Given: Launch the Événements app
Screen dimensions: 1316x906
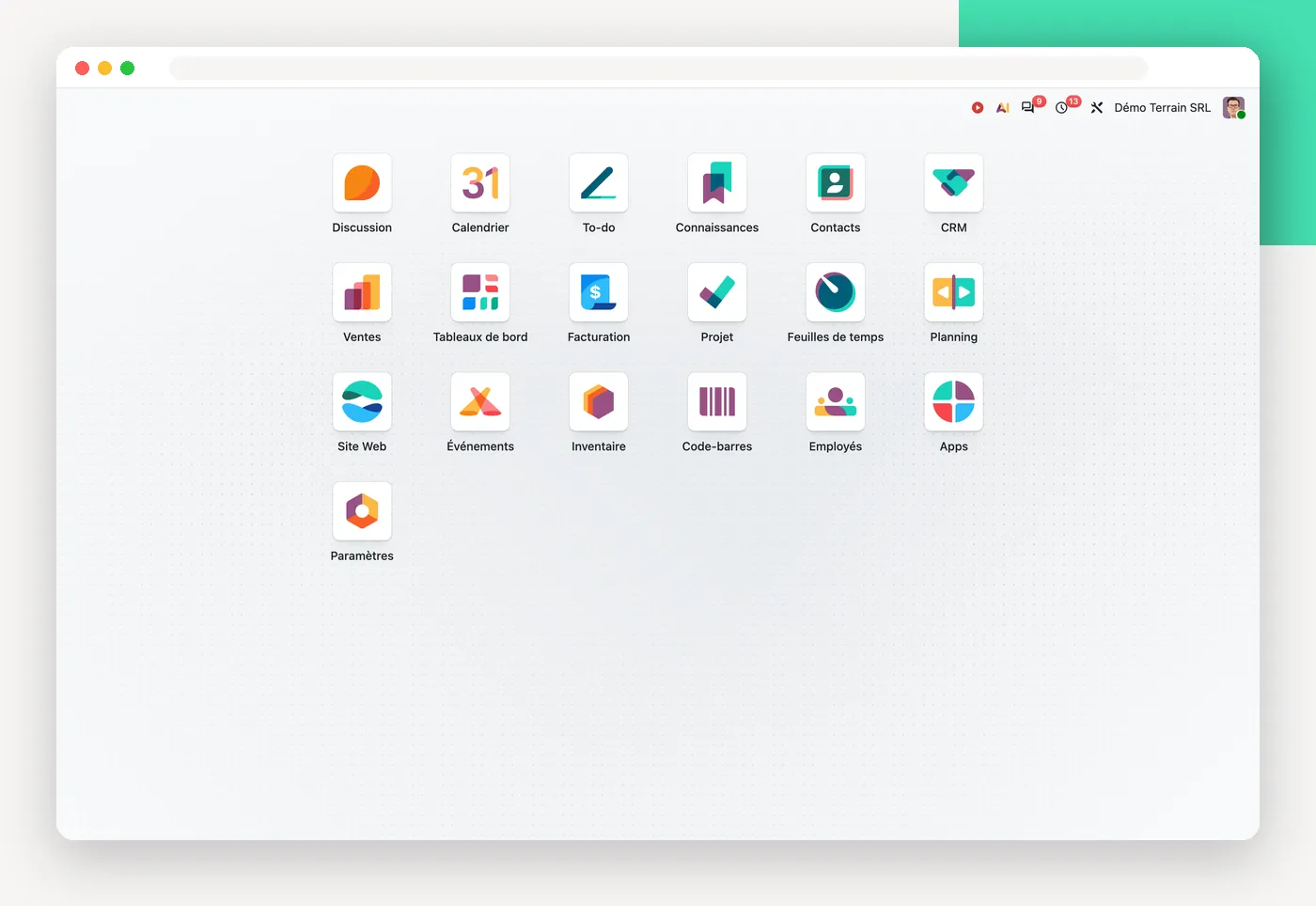Looking at the screenshot, I should [x=480, y=402].
